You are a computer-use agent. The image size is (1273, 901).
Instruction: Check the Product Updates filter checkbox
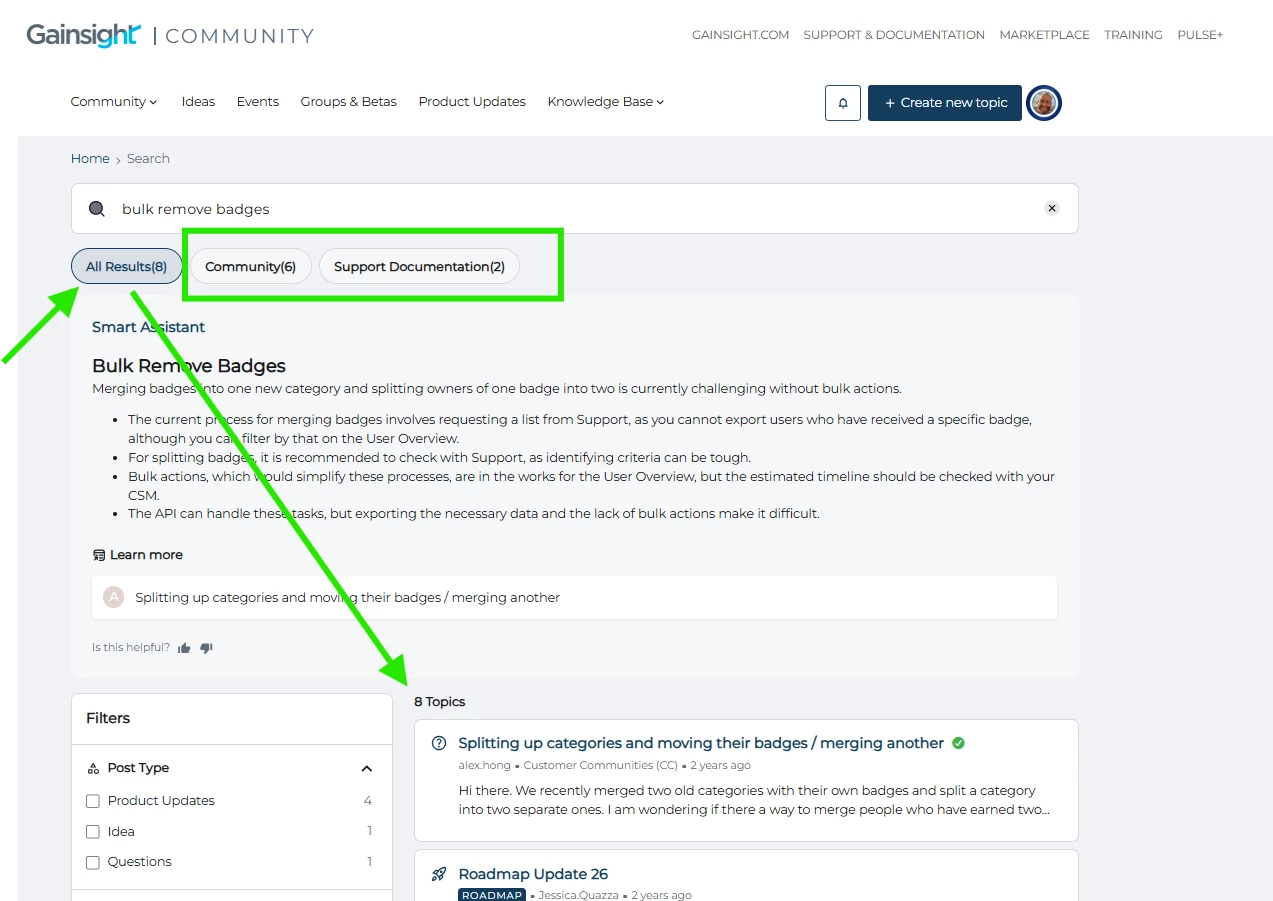[93, 801]
